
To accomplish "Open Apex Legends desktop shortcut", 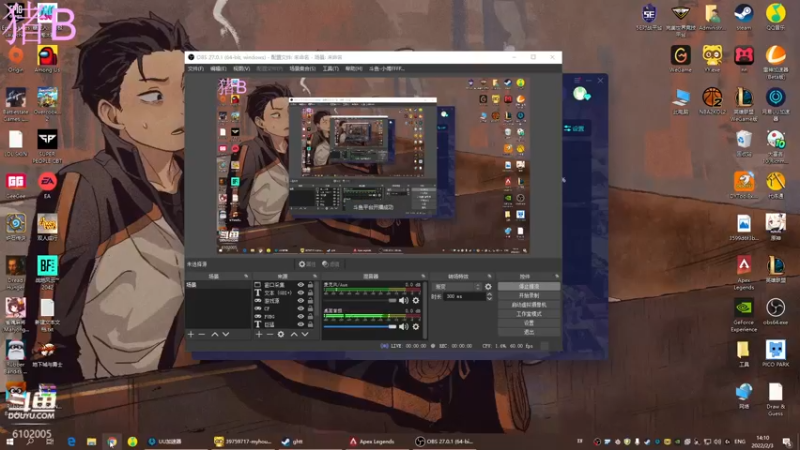I will [743, 272].
